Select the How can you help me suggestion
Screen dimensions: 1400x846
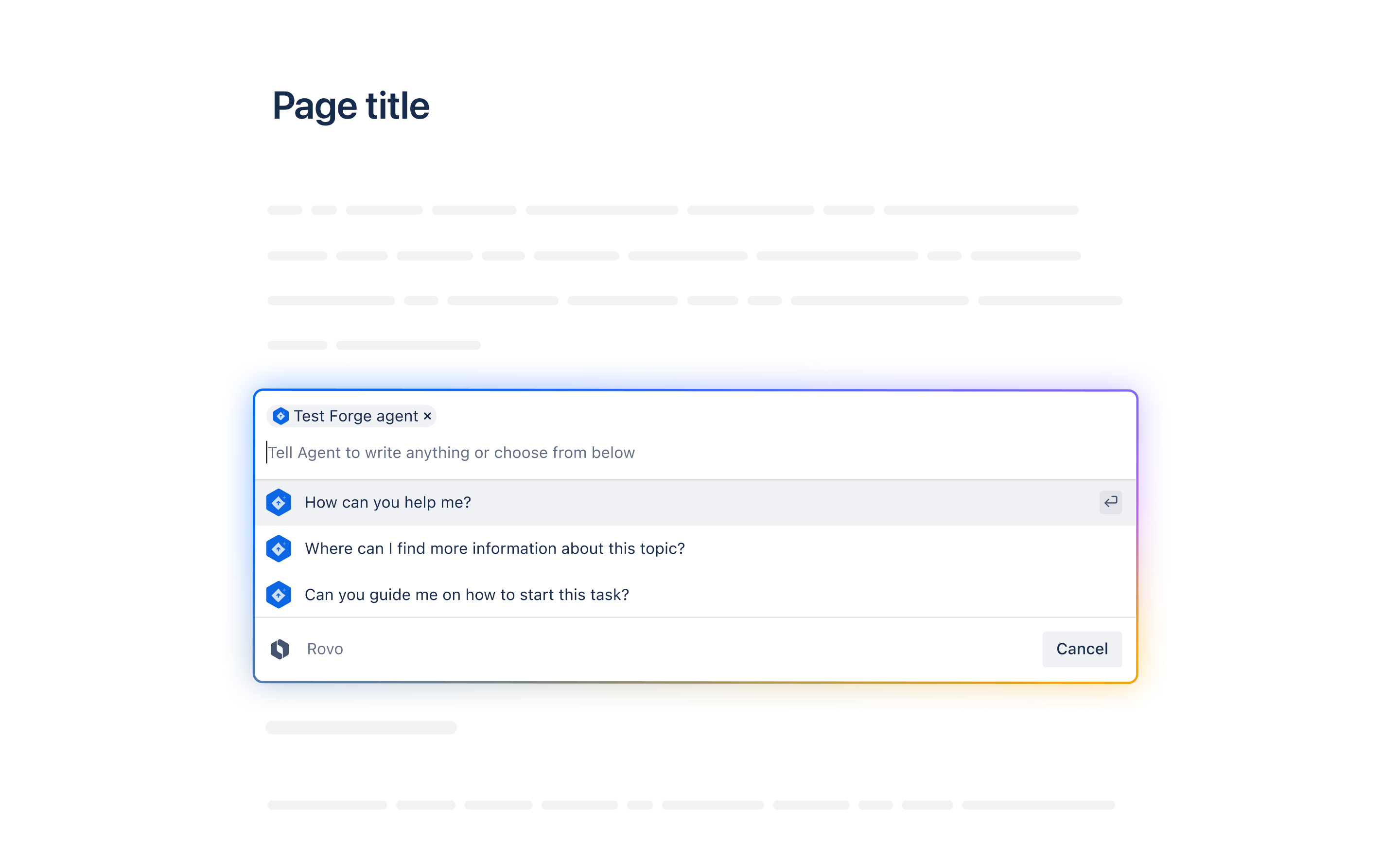[x=388, y=502]
